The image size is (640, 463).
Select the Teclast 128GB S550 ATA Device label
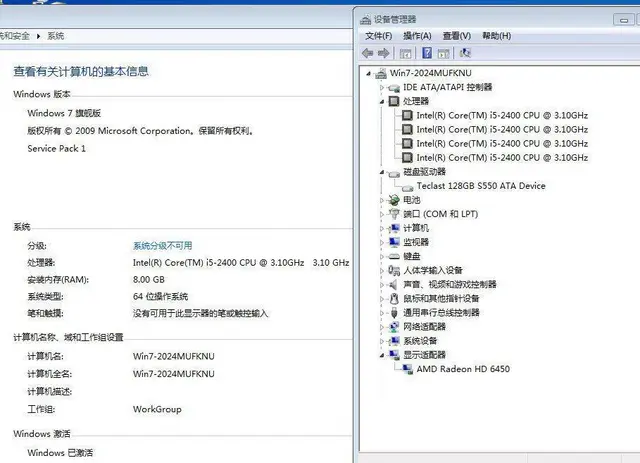[x=481, y=186]
